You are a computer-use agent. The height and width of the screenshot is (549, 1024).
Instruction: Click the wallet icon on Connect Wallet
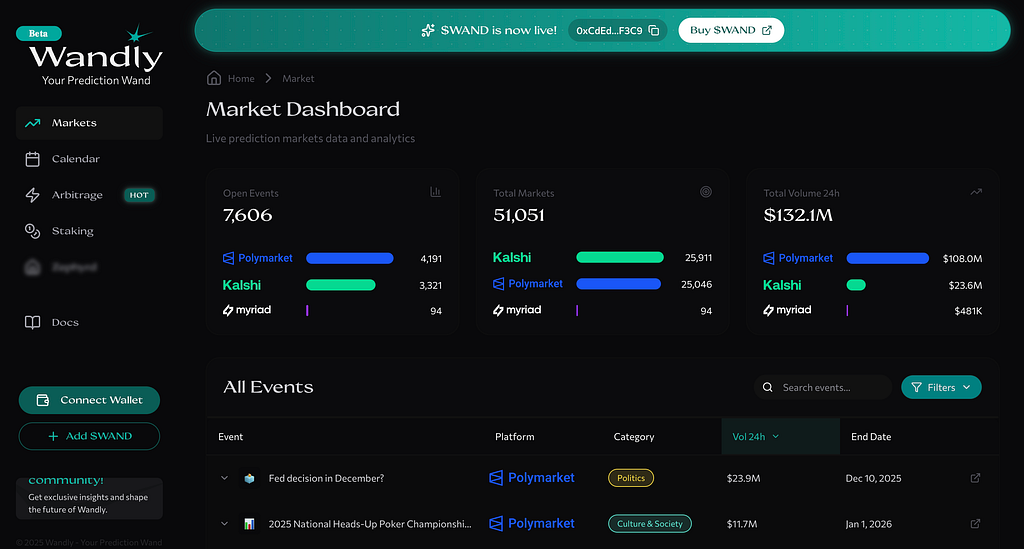42,400
